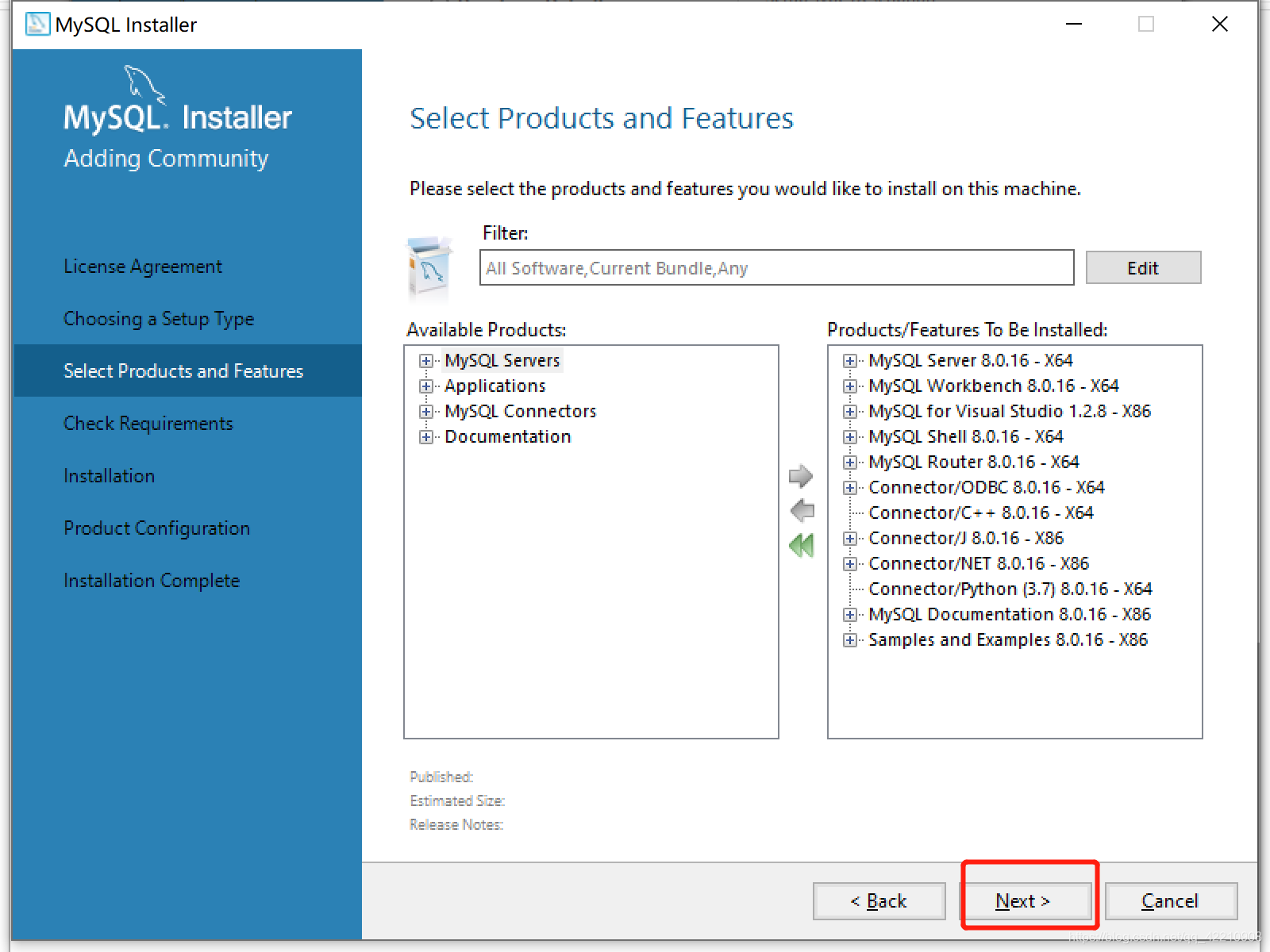Expand MySQL Router 8.0.16 - X64 features
Screen dimensions: 1270x952
(x=850, y=463)
